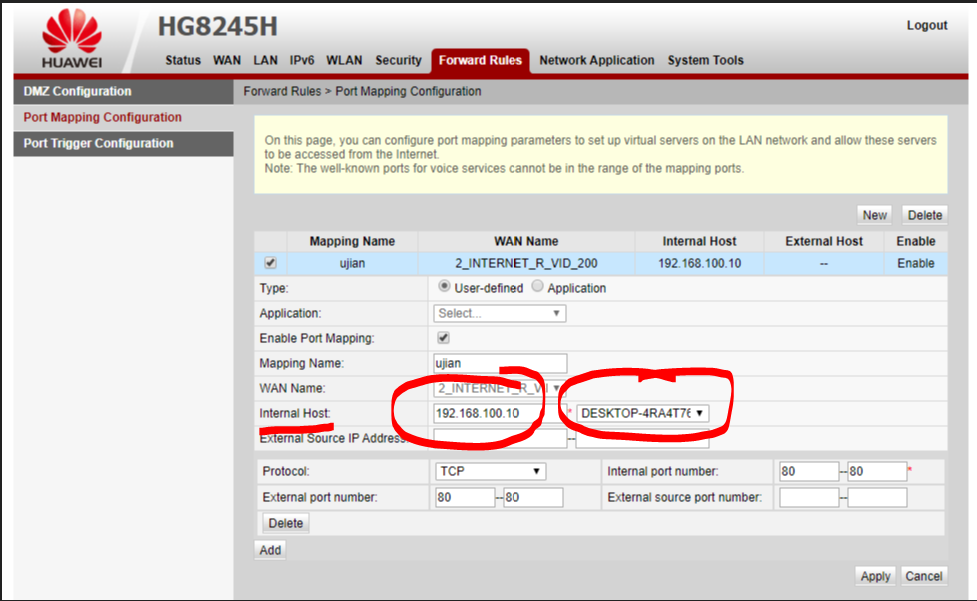Click the WAN Name column header
The height and width of the screenshot is (601, 977).
(526, 241)
